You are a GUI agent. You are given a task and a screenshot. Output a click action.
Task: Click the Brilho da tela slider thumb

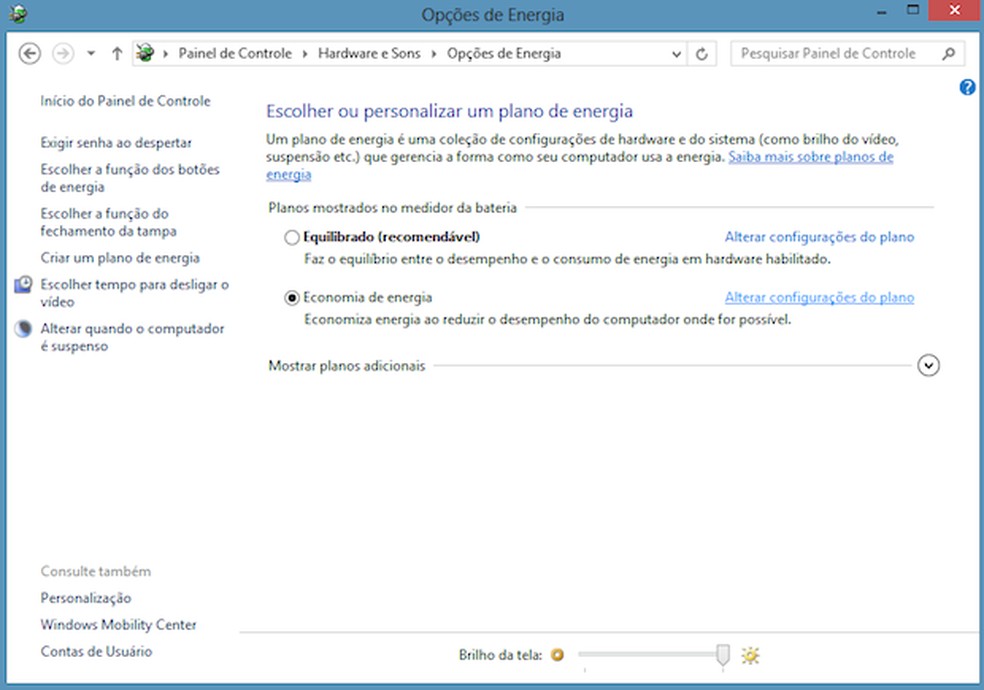pyautogui.click(x=723, y=655)
